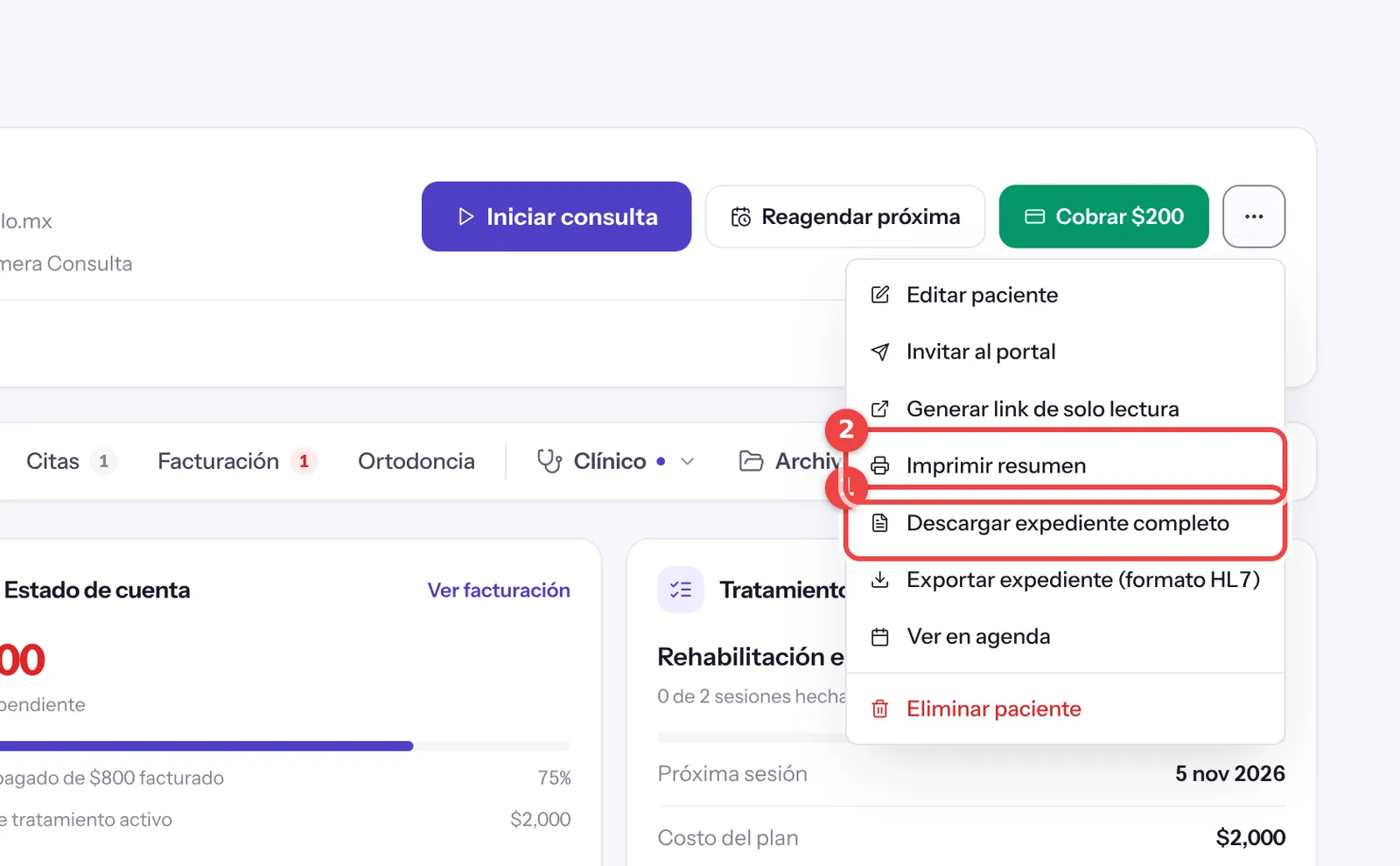The width and height of the screenshot is (1400, 866).
Task: Click the stethoscope icon on Clínico tab
Action: pos(549,461)
